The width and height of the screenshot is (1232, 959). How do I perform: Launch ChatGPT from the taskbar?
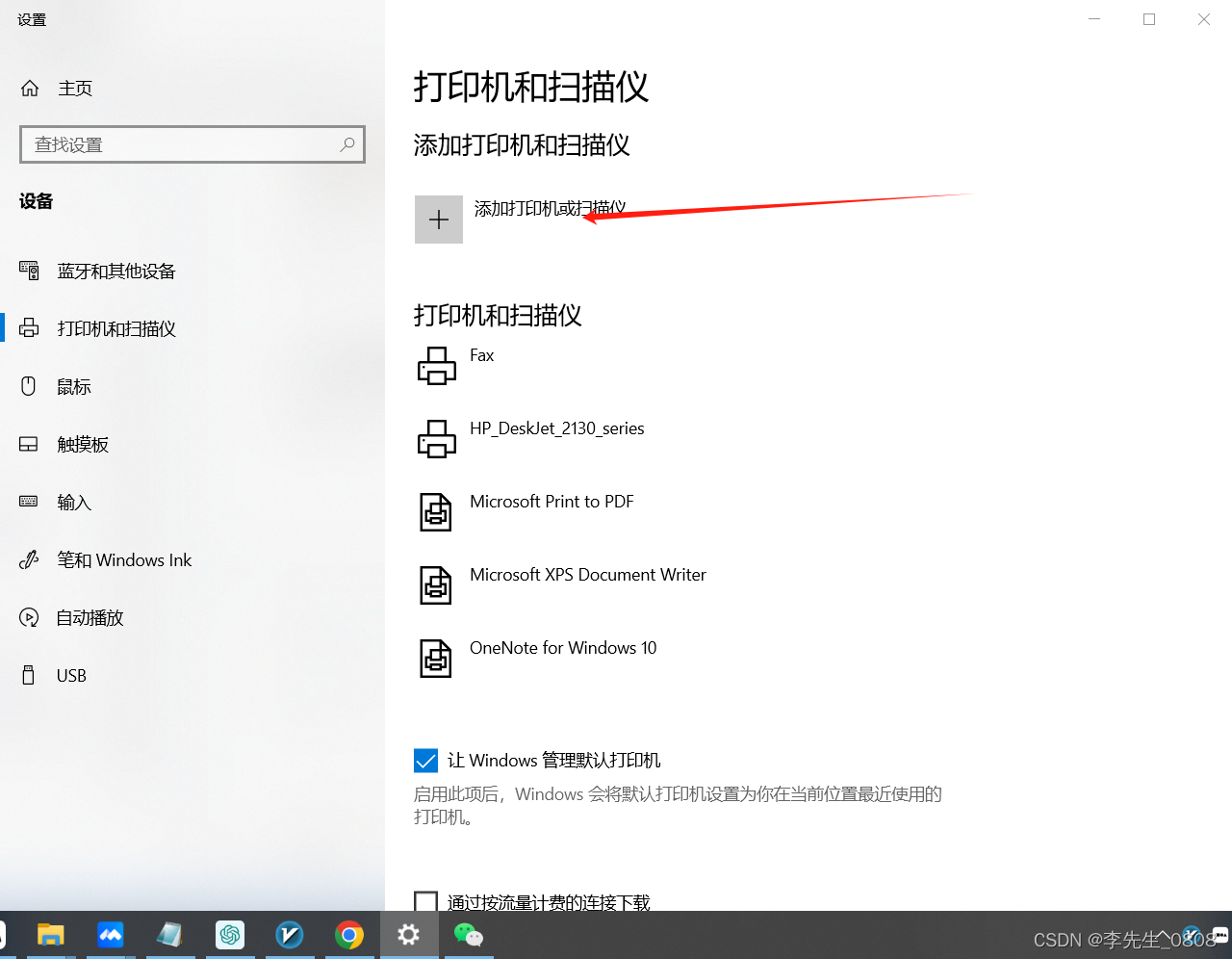pos(230,935)
